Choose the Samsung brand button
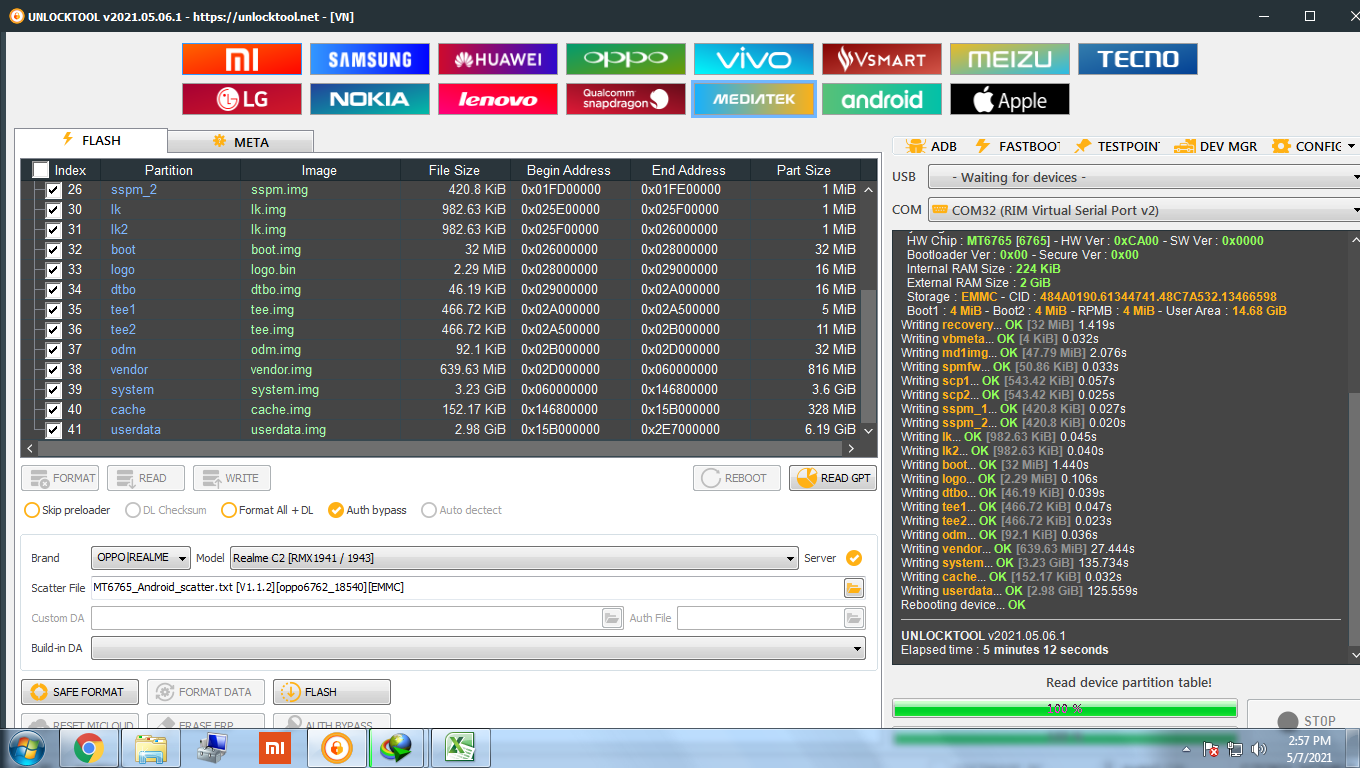Viewport: 1360px width, 768px height. [370, 59]
